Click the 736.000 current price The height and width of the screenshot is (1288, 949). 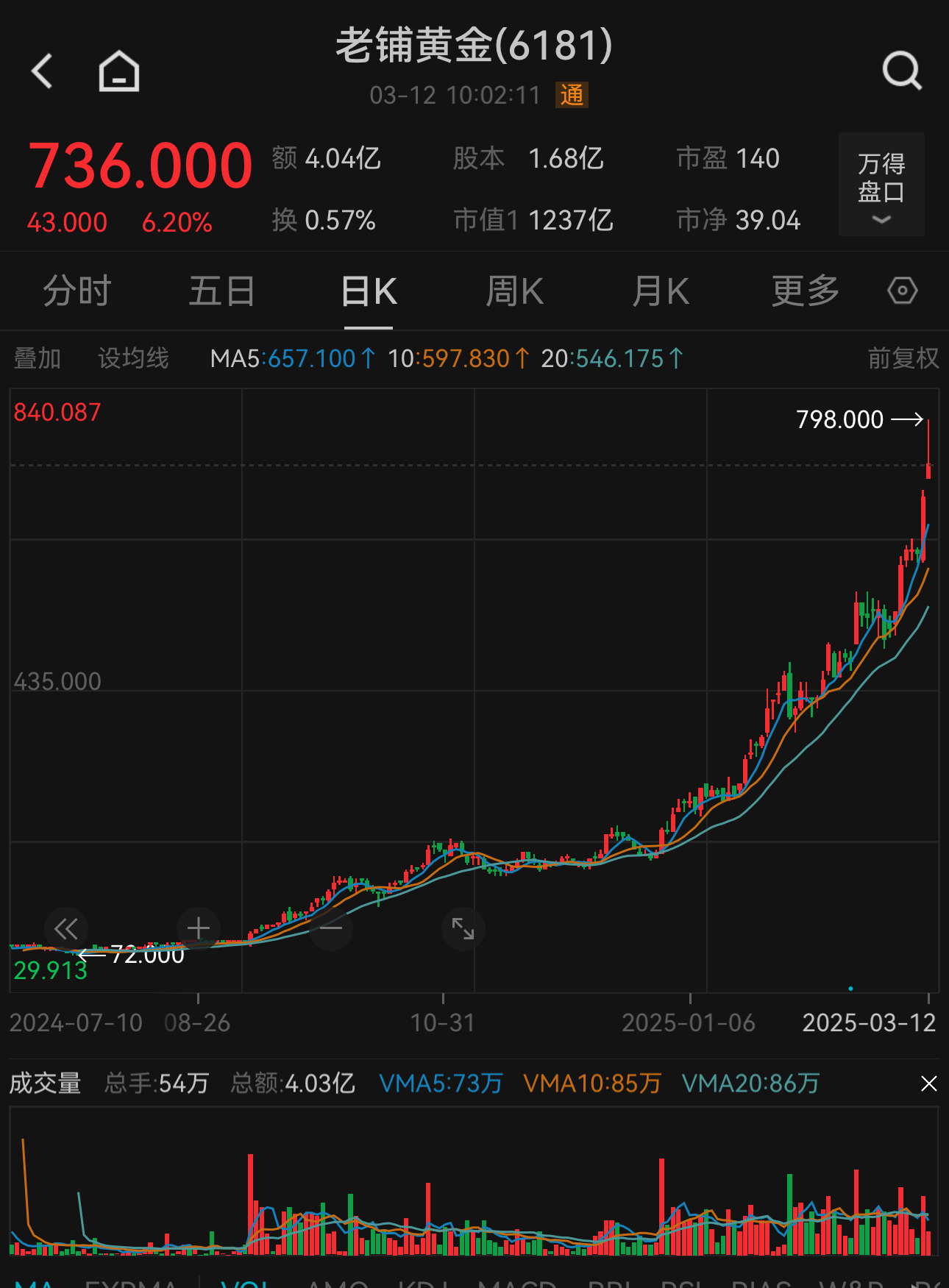pos(141,166)
